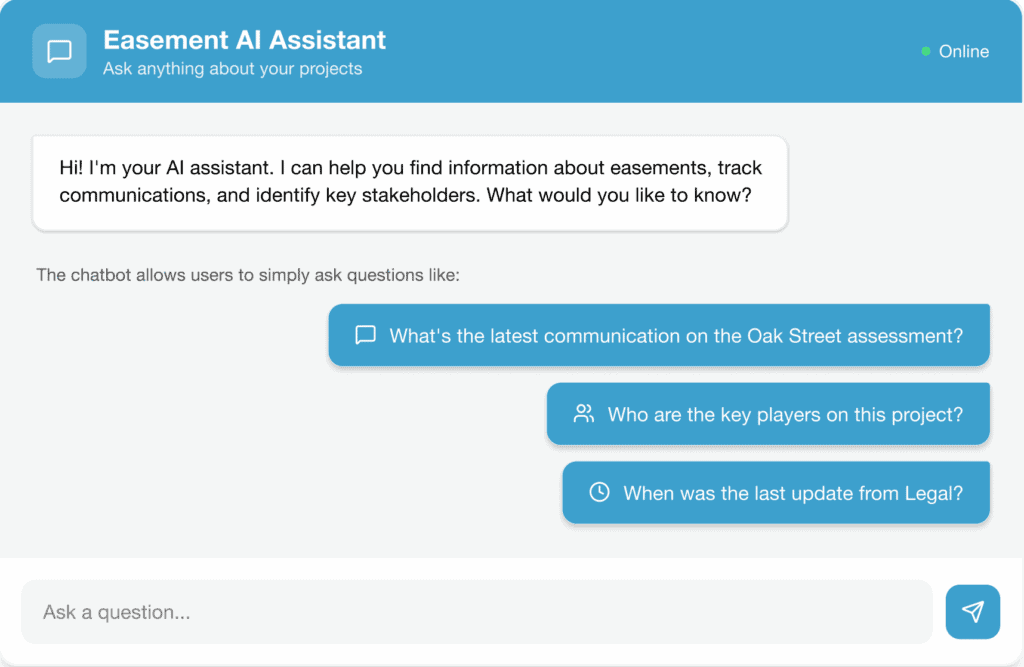The width and height of the screenshot is (1024, 667).
Task: Click the "Ask anything about your projects" subtitle
Action: 232,69
